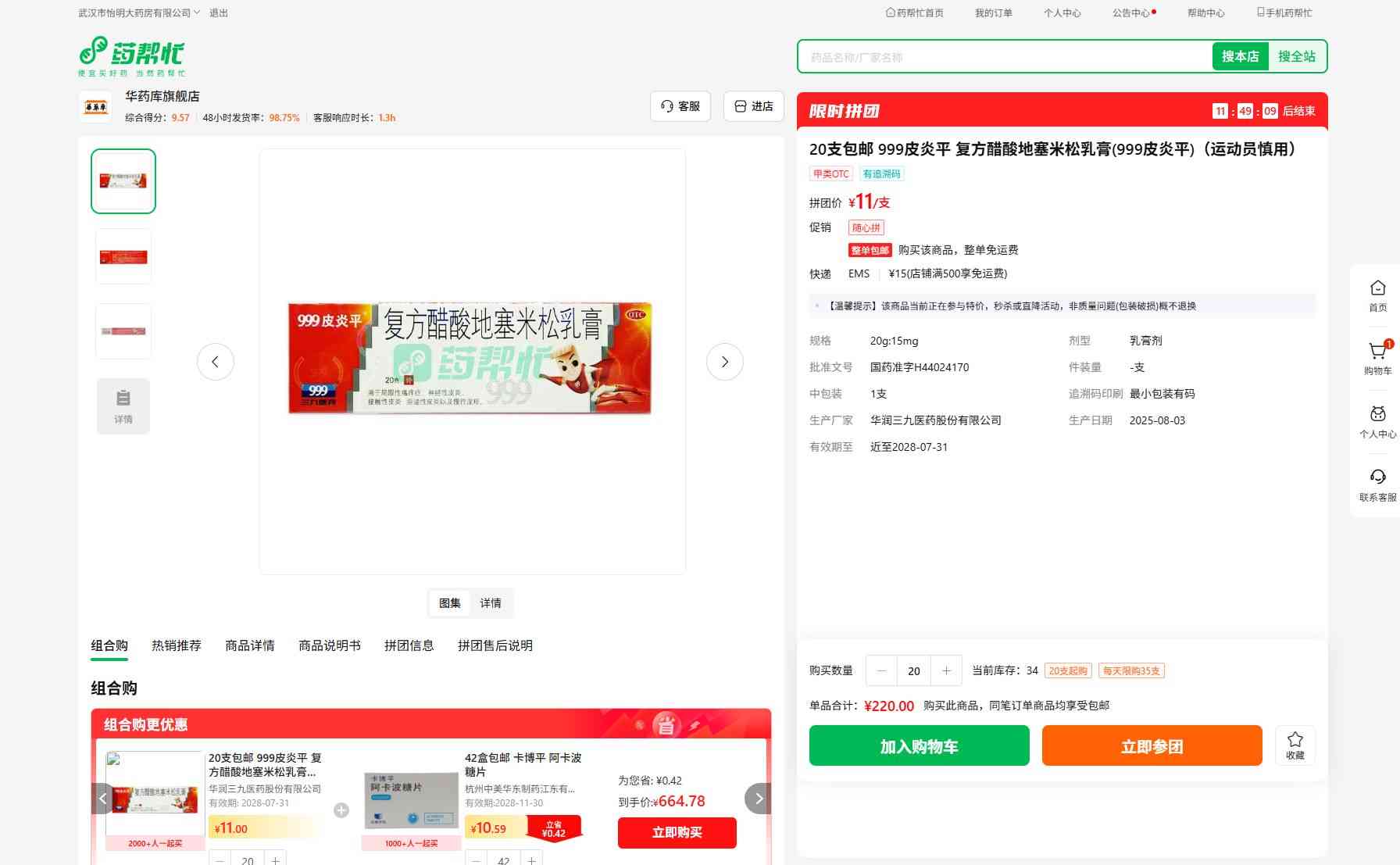The height and width of the screenshot is (865, 1400).
Task: Open the 商品说明书 tab
Action: coord(329,645)
